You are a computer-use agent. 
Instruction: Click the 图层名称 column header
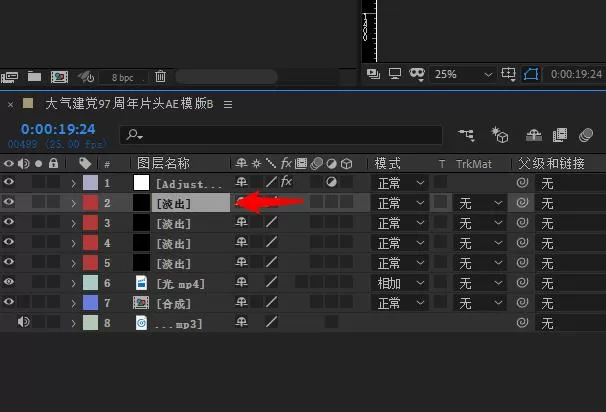click(x=163, y=163)
